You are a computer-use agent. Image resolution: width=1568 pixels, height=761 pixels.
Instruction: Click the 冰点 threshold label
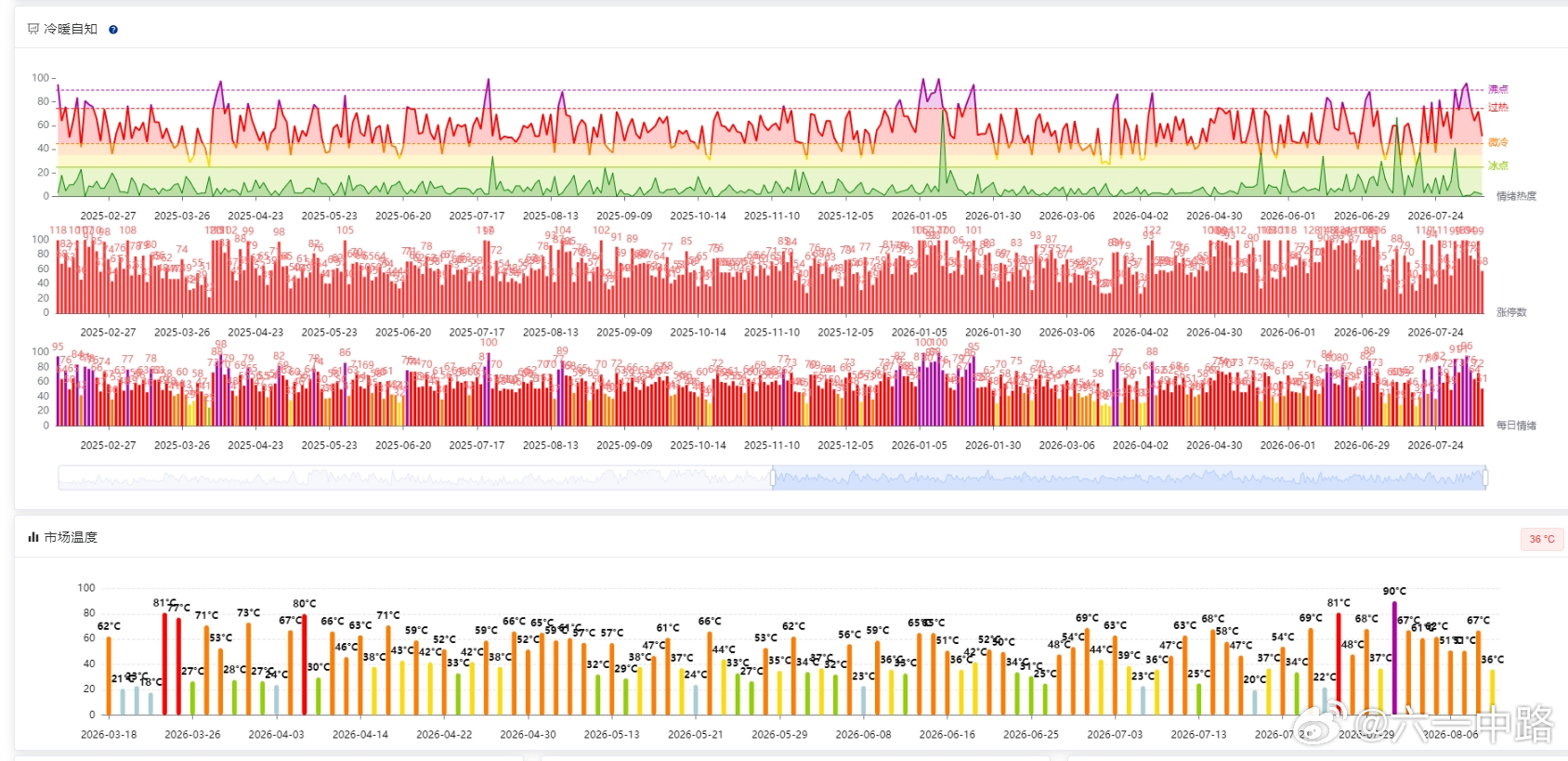[1498, 165]
